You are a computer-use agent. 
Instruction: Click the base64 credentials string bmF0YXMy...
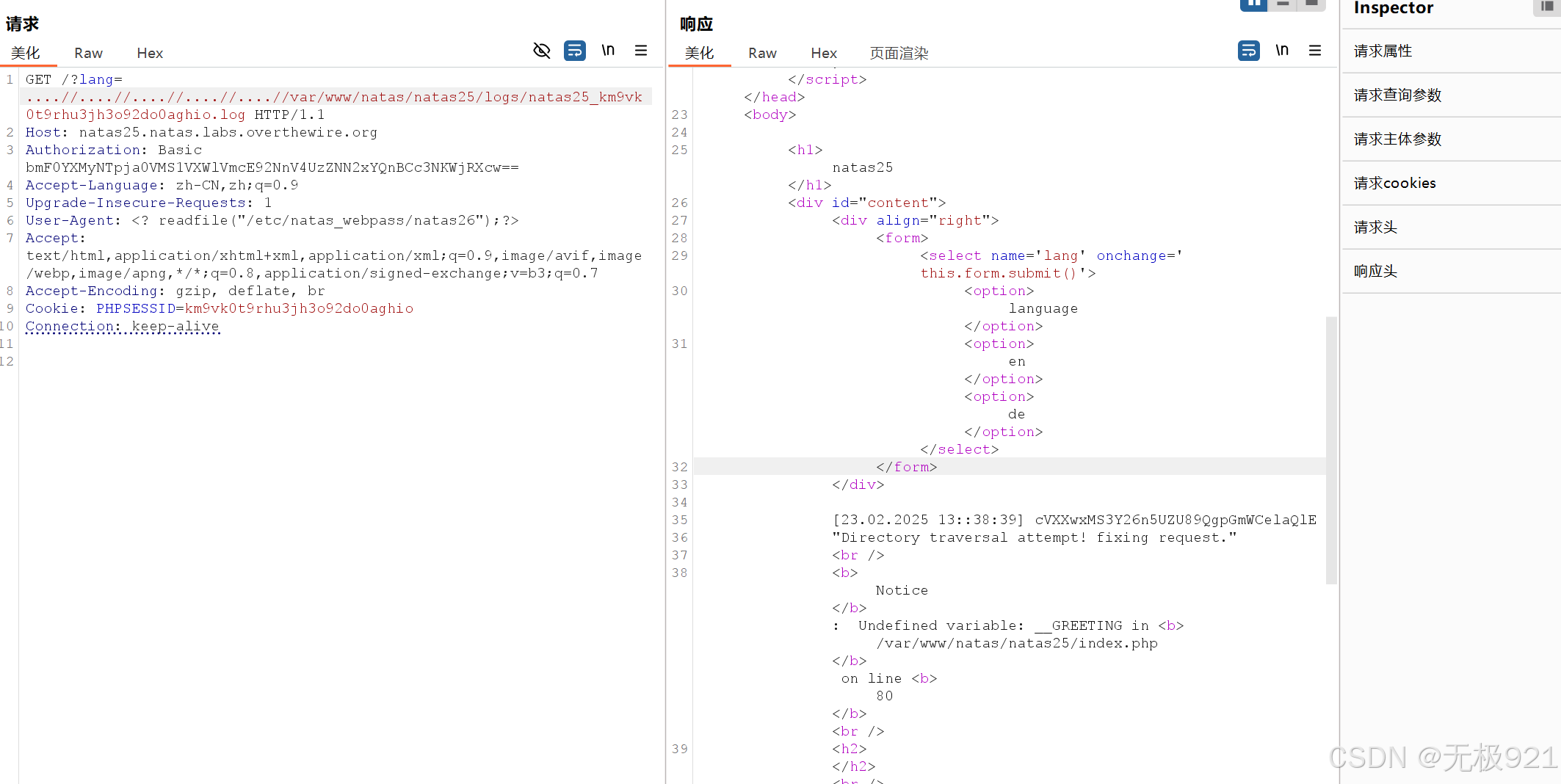(x=272, y=167)
